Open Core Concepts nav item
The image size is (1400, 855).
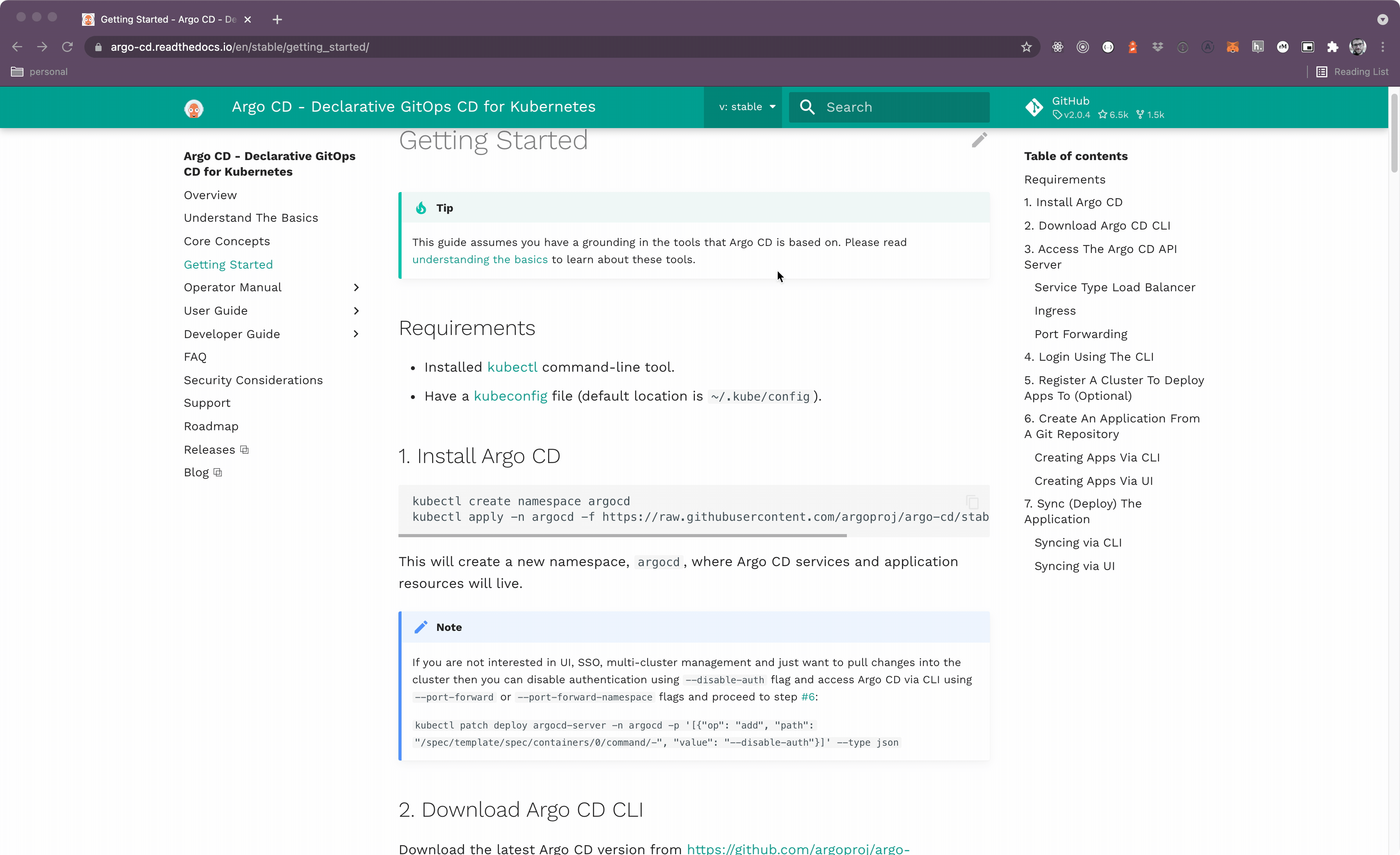click(227, 241)
